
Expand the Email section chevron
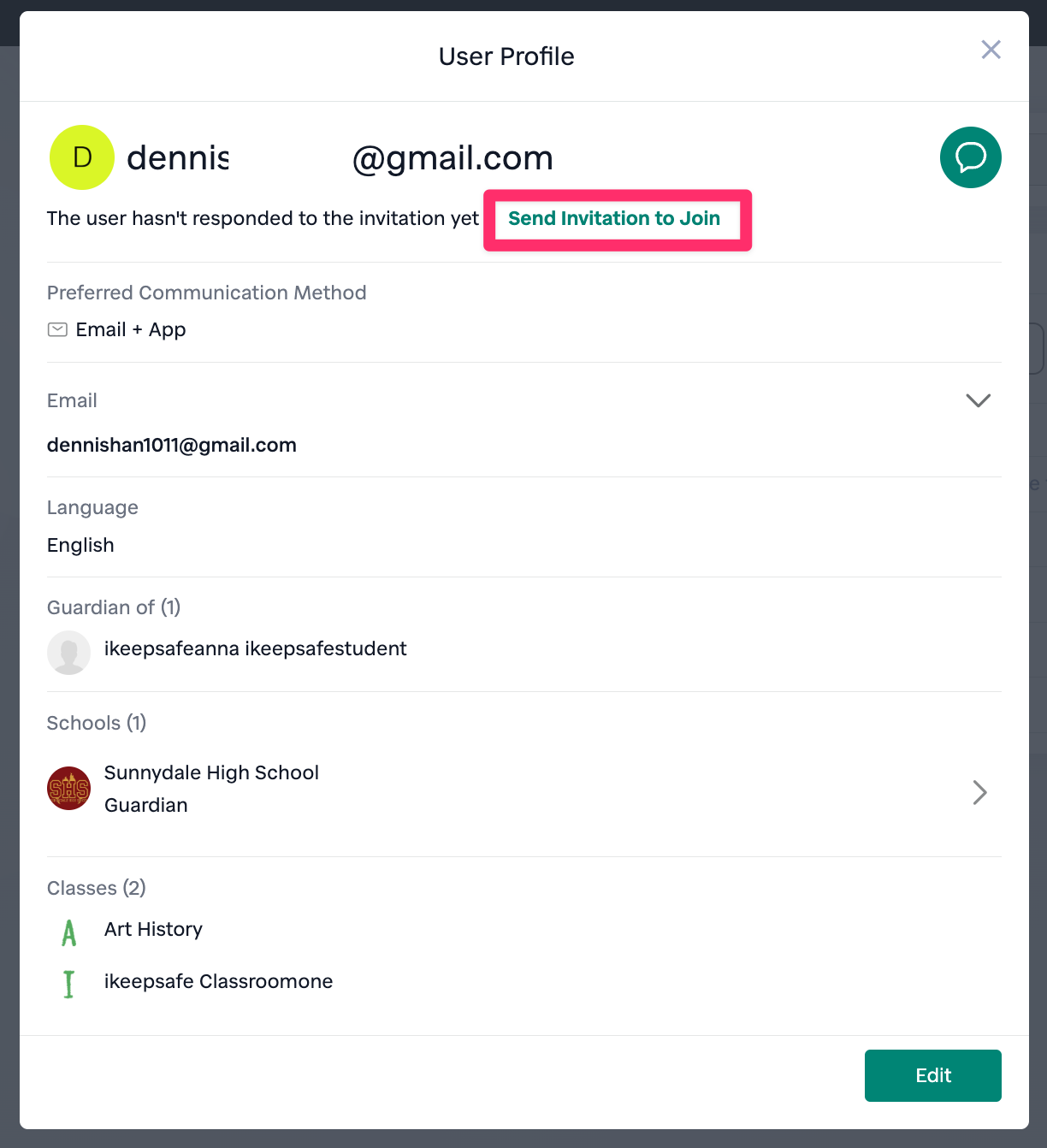tap(978, 400)
